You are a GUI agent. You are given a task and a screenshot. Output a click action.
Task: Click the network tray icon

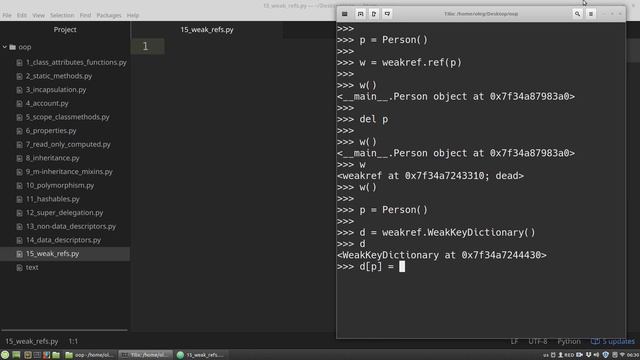click(x=622, y=355)
